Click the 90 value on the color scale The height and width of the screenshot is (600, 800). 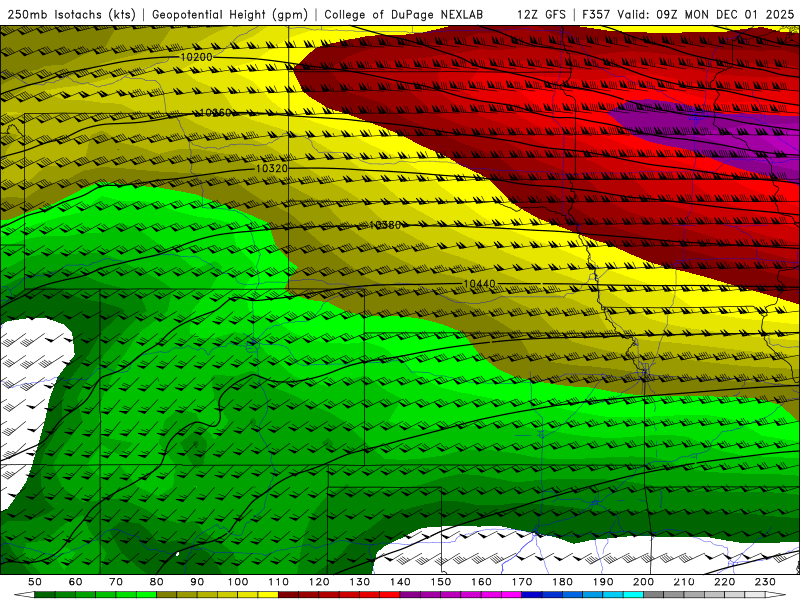pos(197,582)
